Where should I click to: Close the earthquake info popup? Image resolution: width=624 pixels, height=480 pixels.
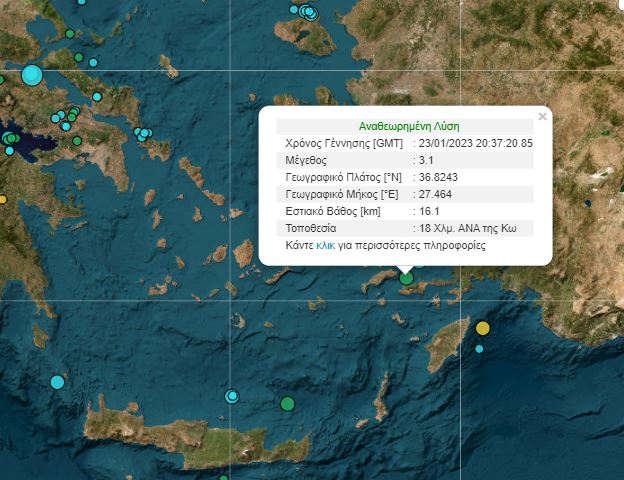point(543,117)
